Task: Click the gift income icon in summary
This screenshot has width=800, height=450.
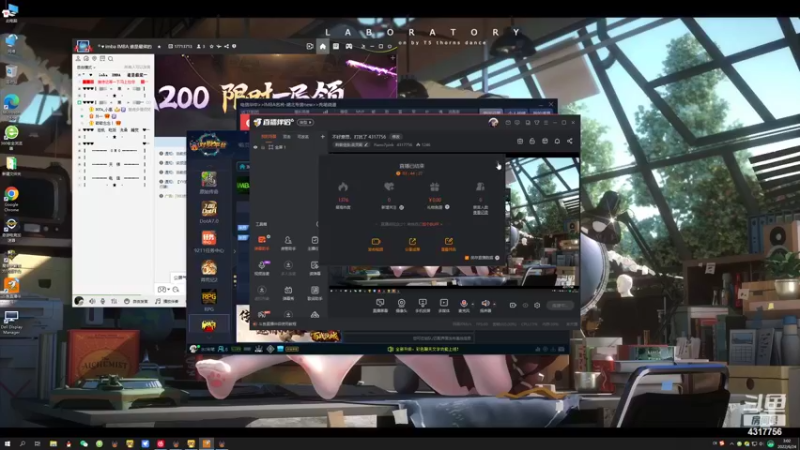Action: click(x=435, y=187)
